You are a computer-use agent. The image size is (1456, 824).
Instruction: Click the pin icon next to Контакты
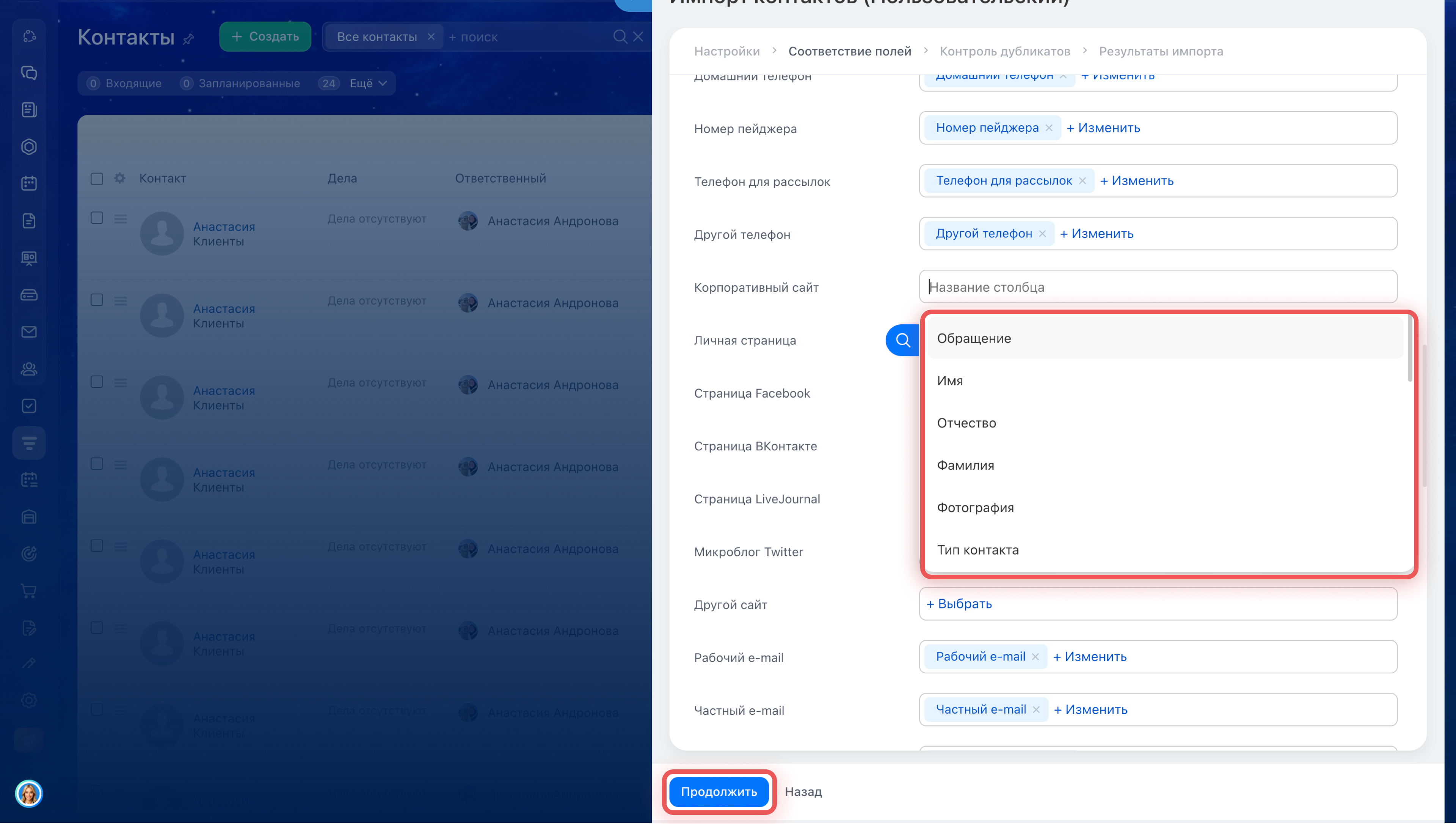point(189,38)
